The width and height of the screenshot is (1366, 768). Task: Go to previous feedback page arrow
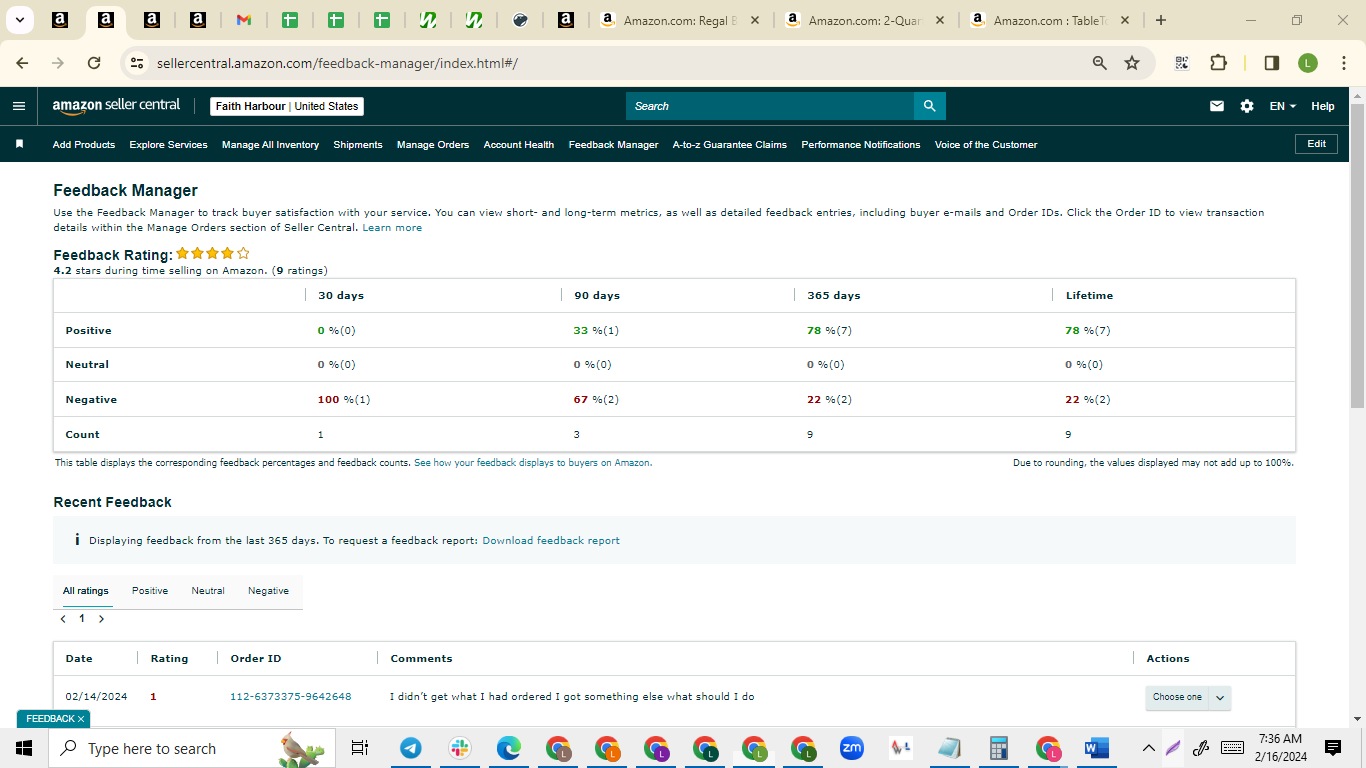[x=63, y=619]
